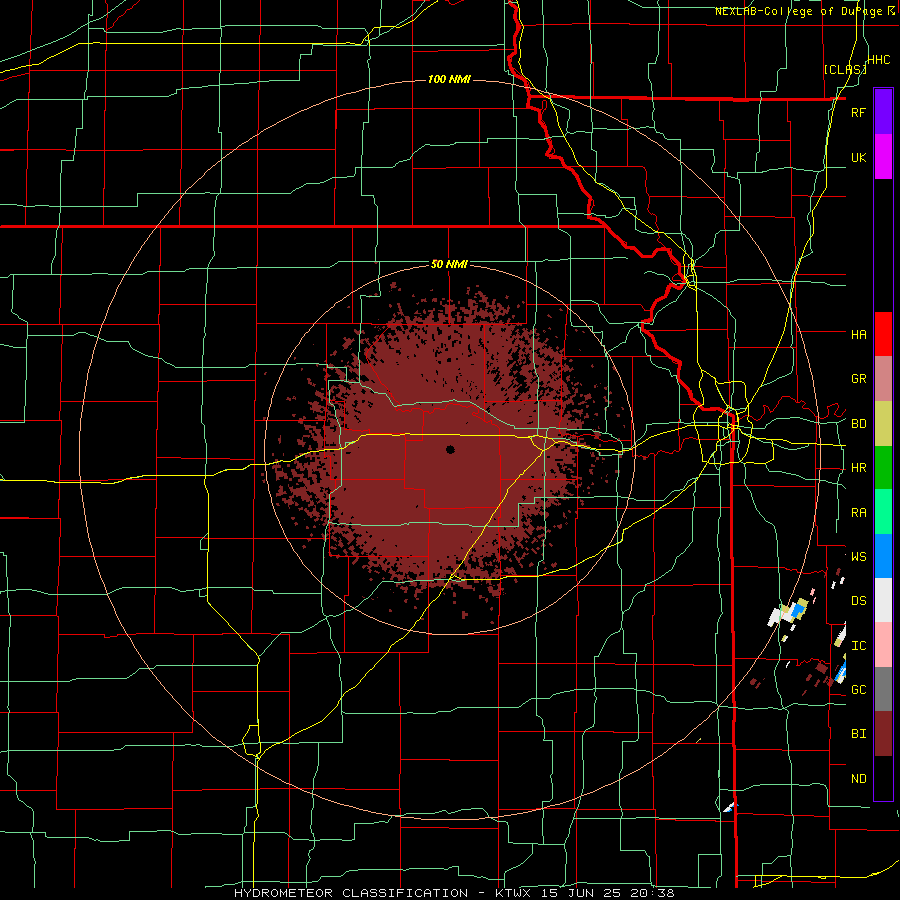900x900 pixels.
Task: Click the ND legend label
Action: click(858, 779)
